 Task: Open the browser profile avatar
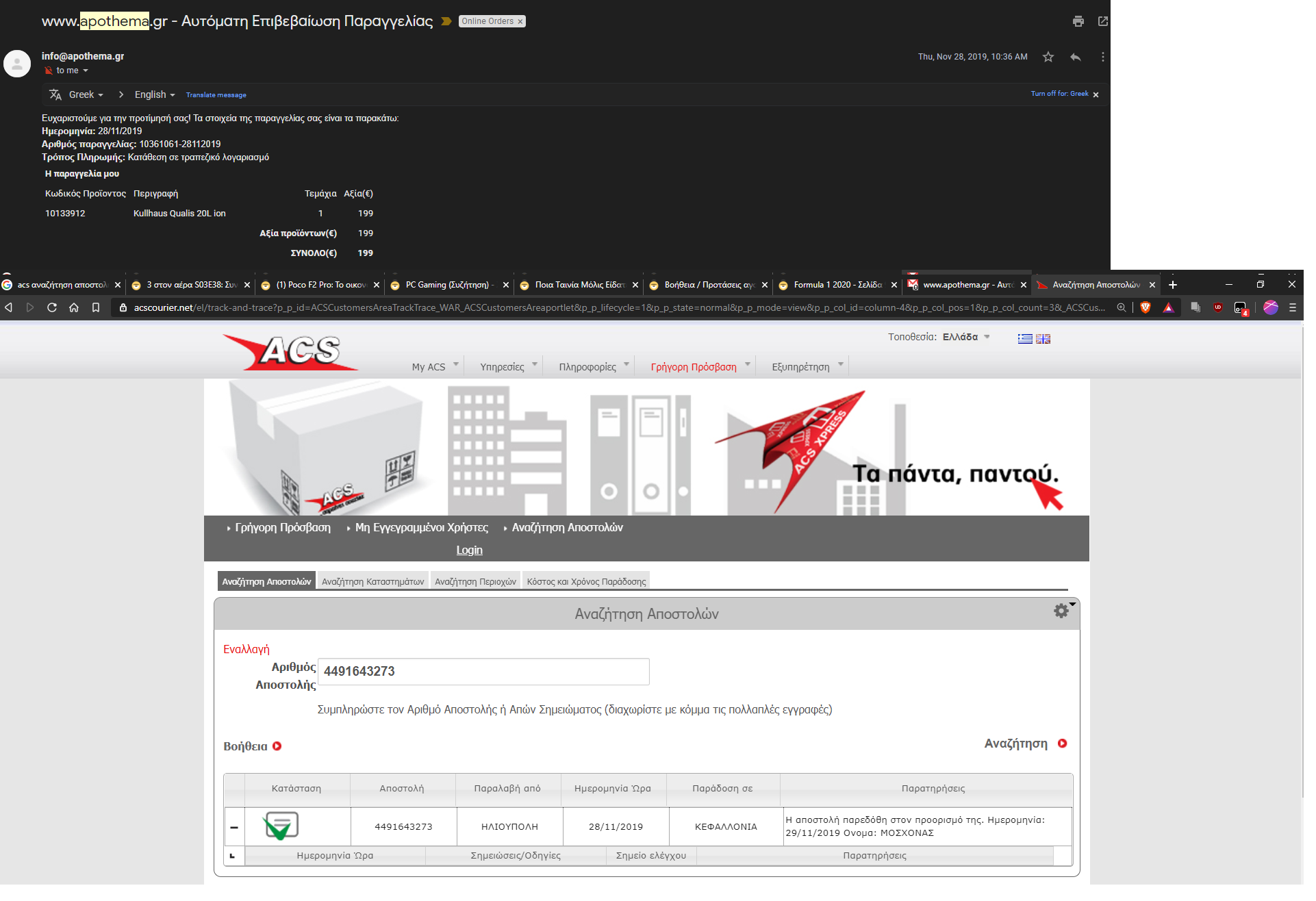(x=1271, y=307)
